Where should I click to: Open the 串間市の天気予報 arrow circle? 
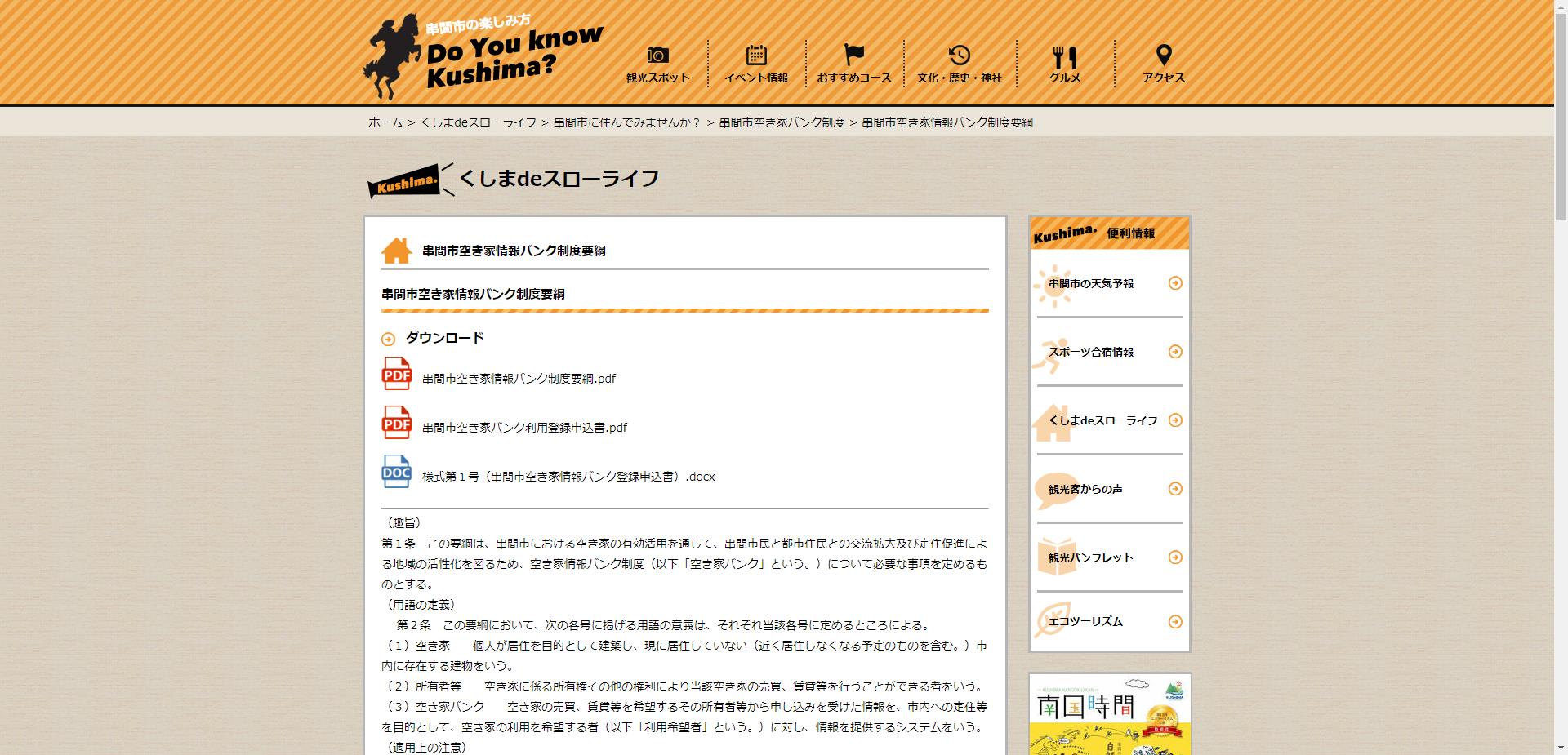[1176, 283]
